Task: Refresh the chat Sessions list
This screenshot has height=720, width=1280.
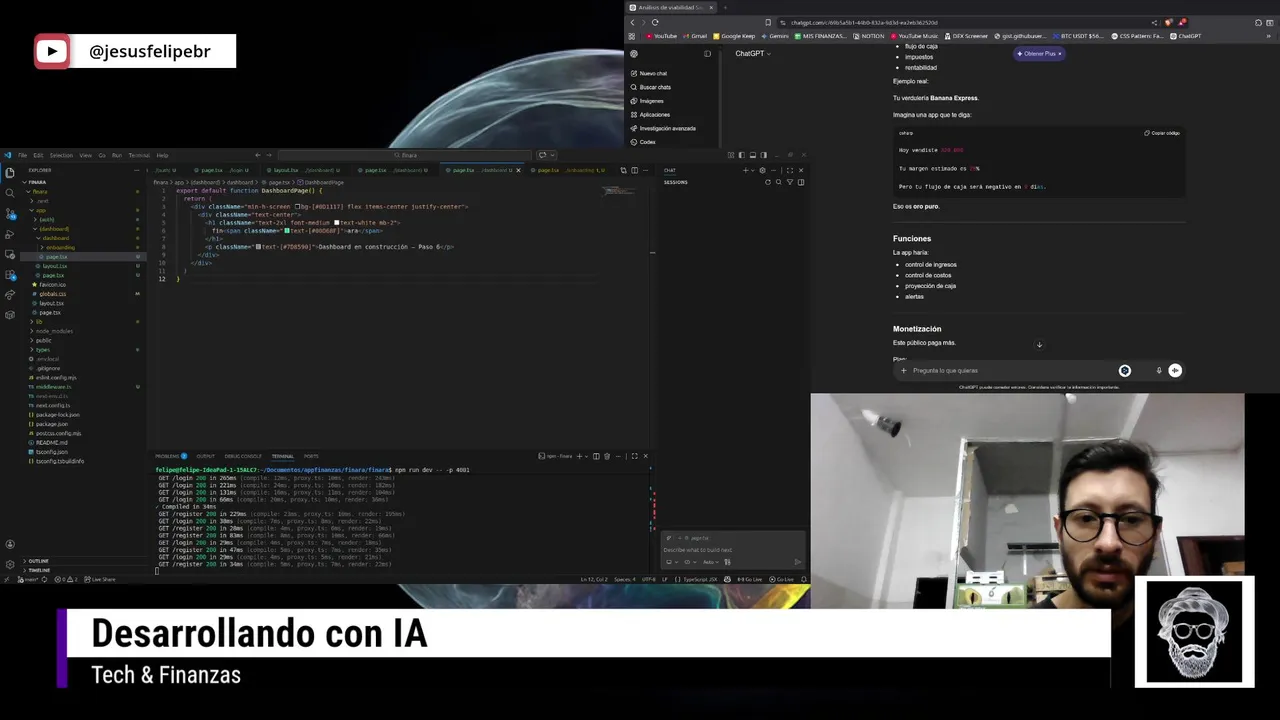Action: (768, 182)
